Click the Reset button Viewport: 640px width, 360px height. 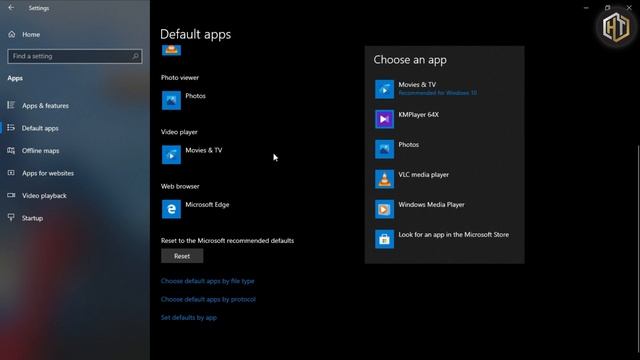182,256
